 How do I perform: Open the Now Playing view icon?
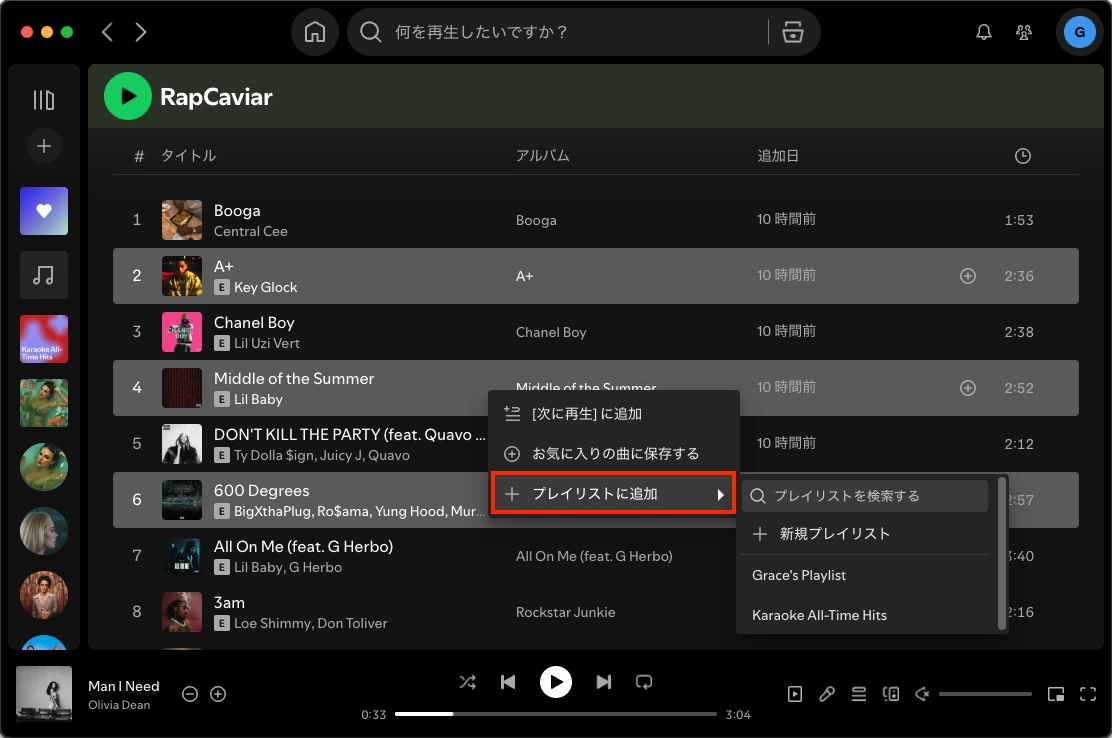tap(795, 693)
